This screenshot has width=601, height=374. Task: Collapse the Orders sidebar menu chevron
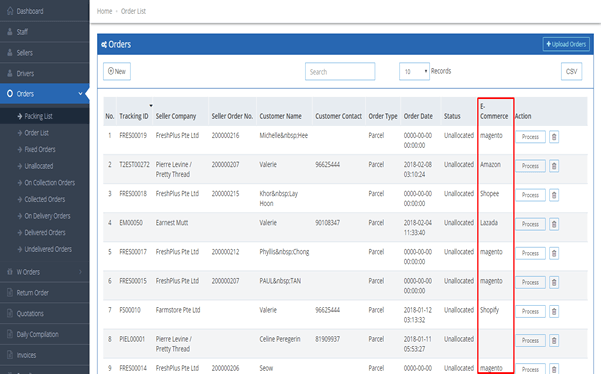pos(80,94)
